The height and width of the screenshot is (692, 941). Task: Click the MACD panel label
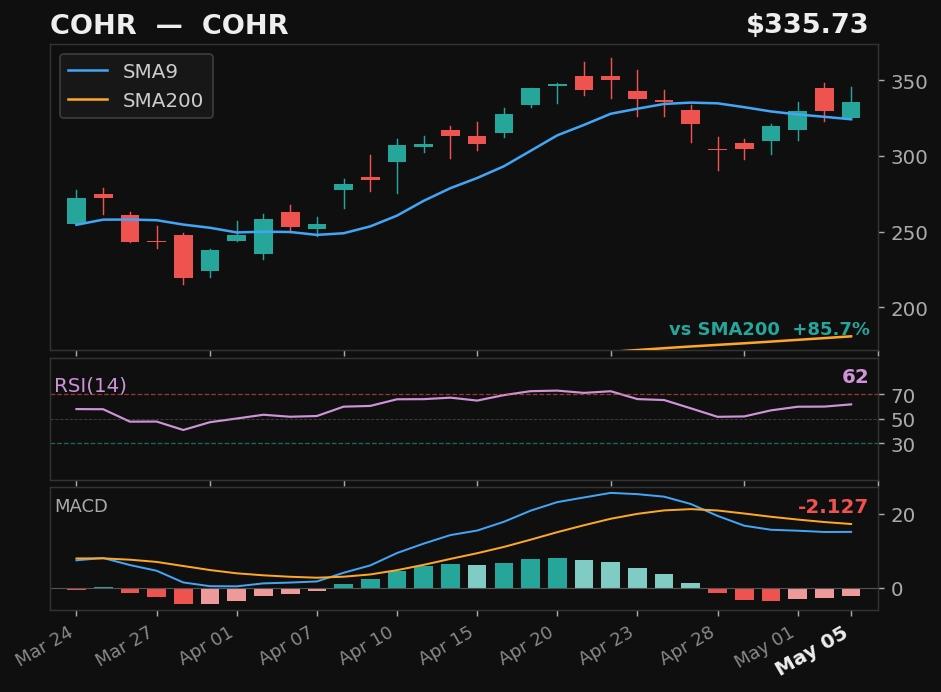[81, 506]
